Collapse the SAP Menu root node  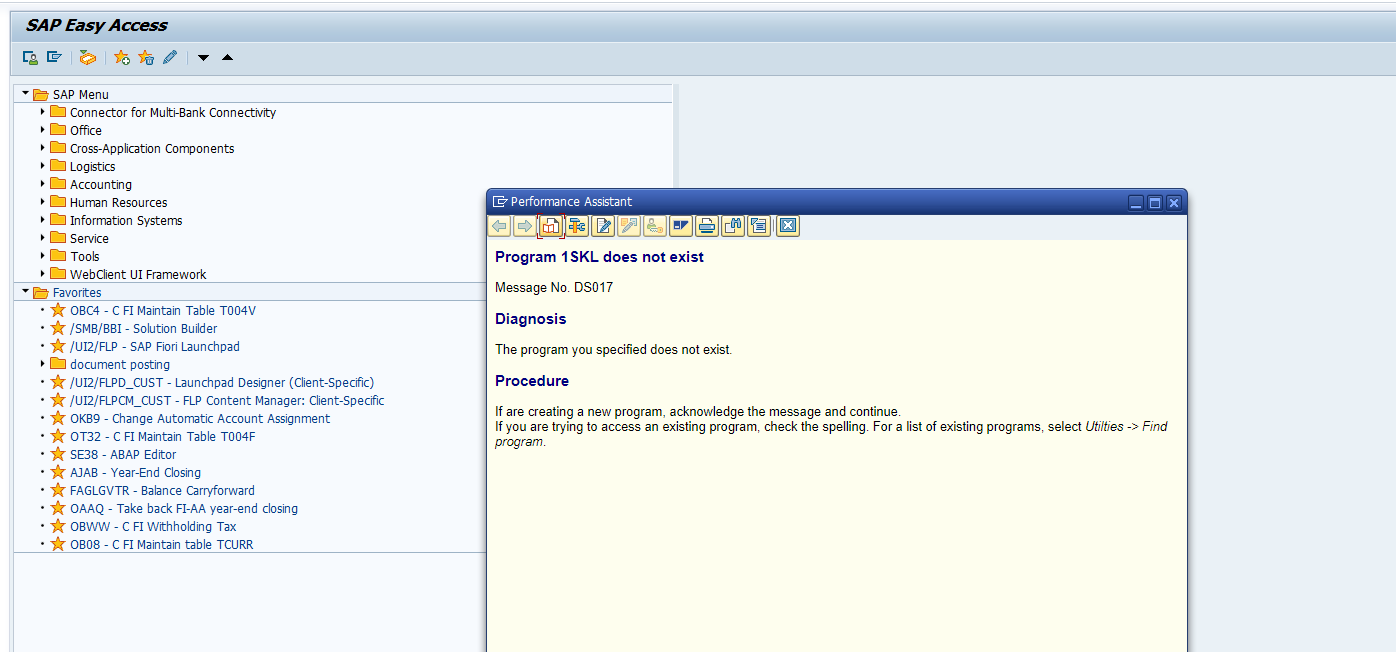pyautogui.click(x=25, y=93)
